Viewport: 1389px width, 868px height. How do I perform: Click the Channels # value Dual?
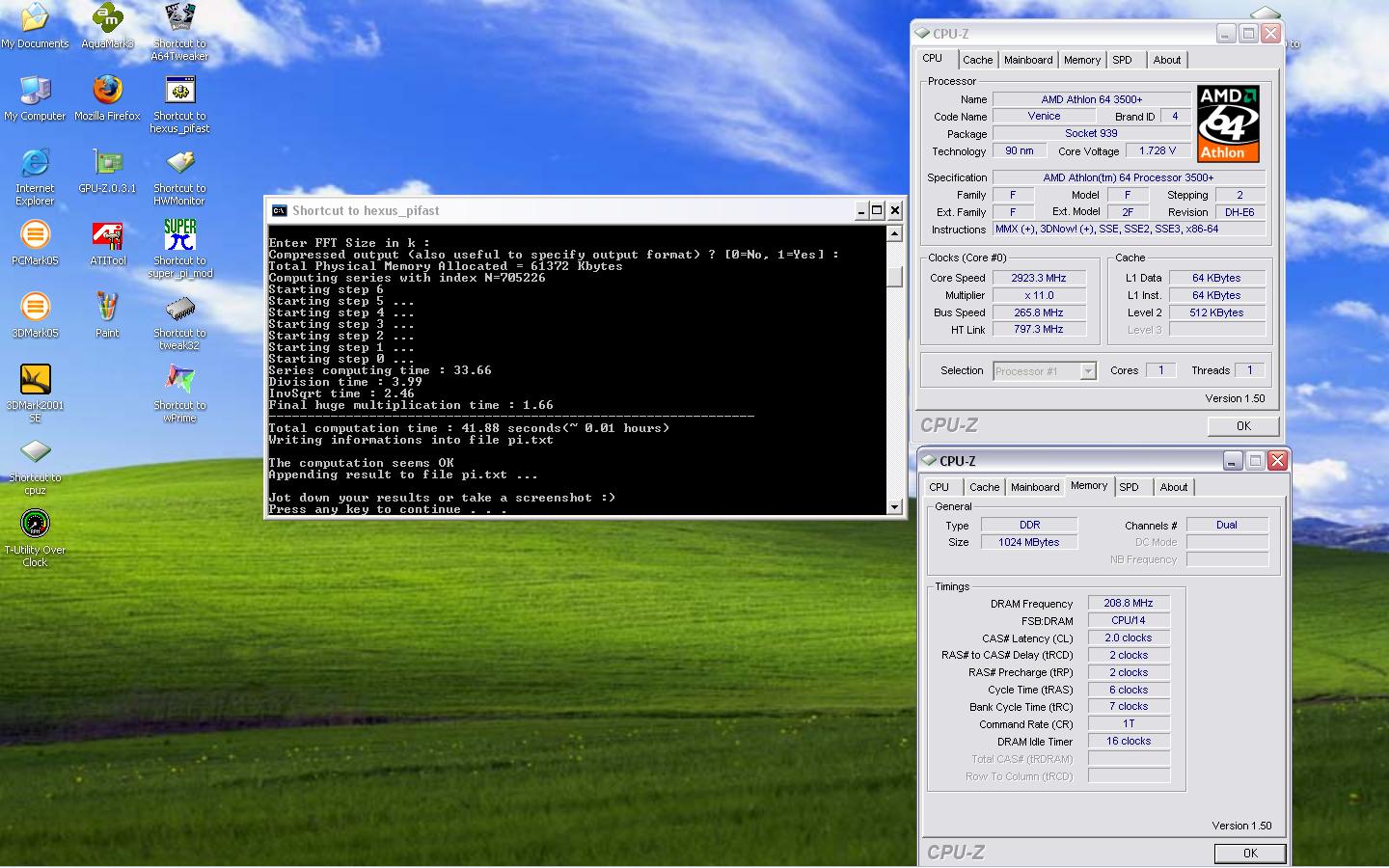pyautogui.click(x=1227, y=525)
